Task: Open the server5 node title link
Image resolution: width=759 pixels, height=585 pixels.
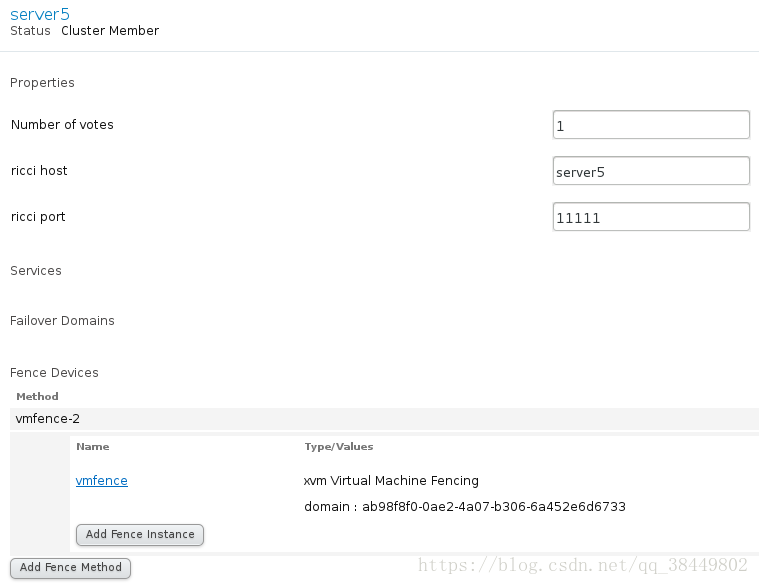Action: tap(40, 14)
